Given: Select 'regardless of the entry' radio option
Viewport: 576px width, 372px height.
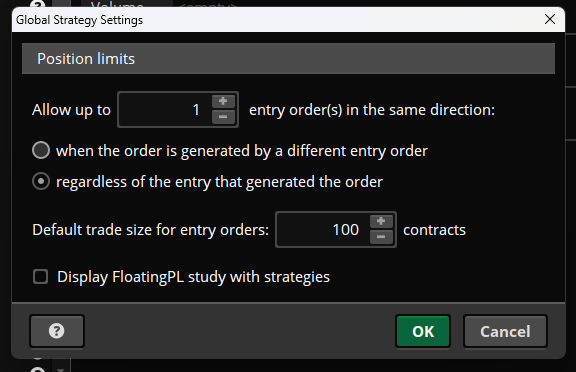Looking at the screenshot, I should pos(41,181).
